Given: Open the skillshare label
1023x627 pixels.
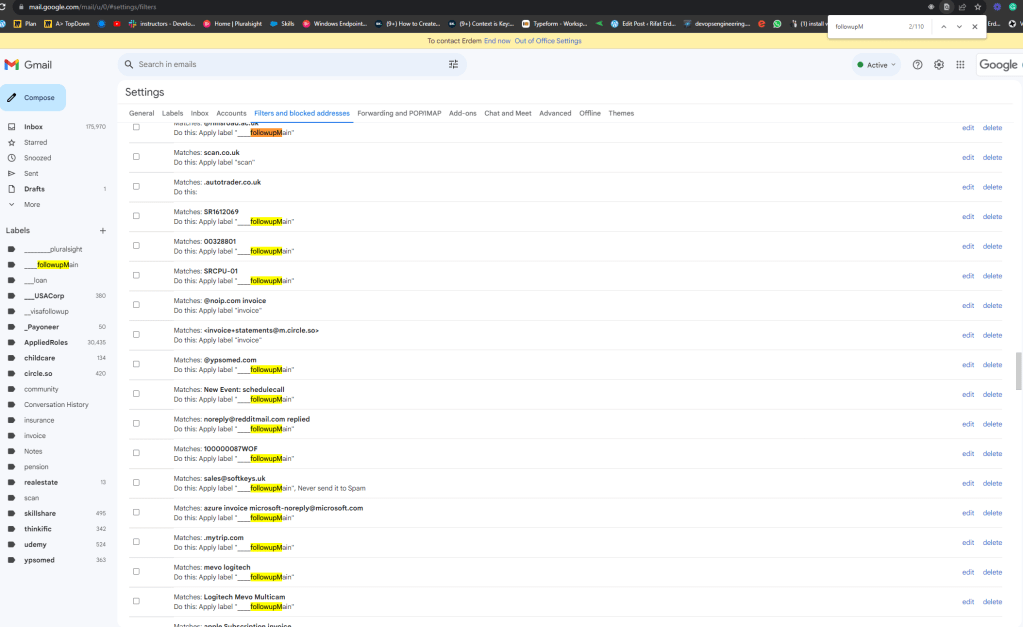Looking at the screenshot, I should point(40,513).
